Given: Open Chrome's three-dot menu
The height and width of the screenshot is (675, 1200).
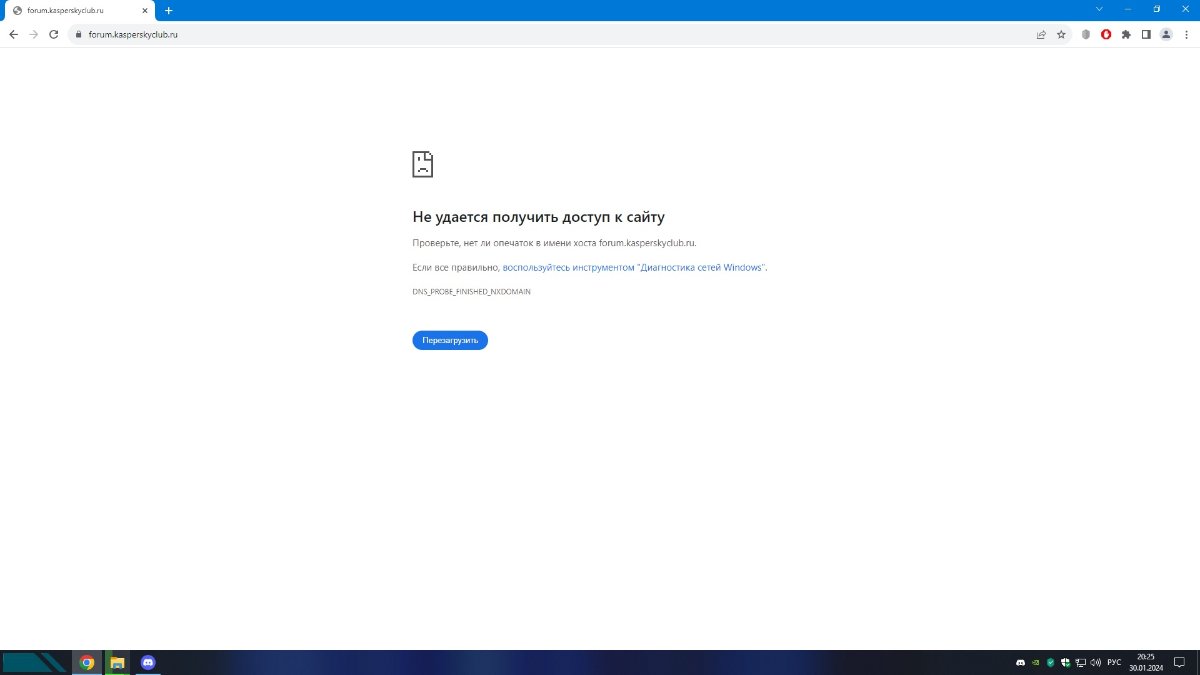Looking at the screenshot, I should click(1185, 34).
